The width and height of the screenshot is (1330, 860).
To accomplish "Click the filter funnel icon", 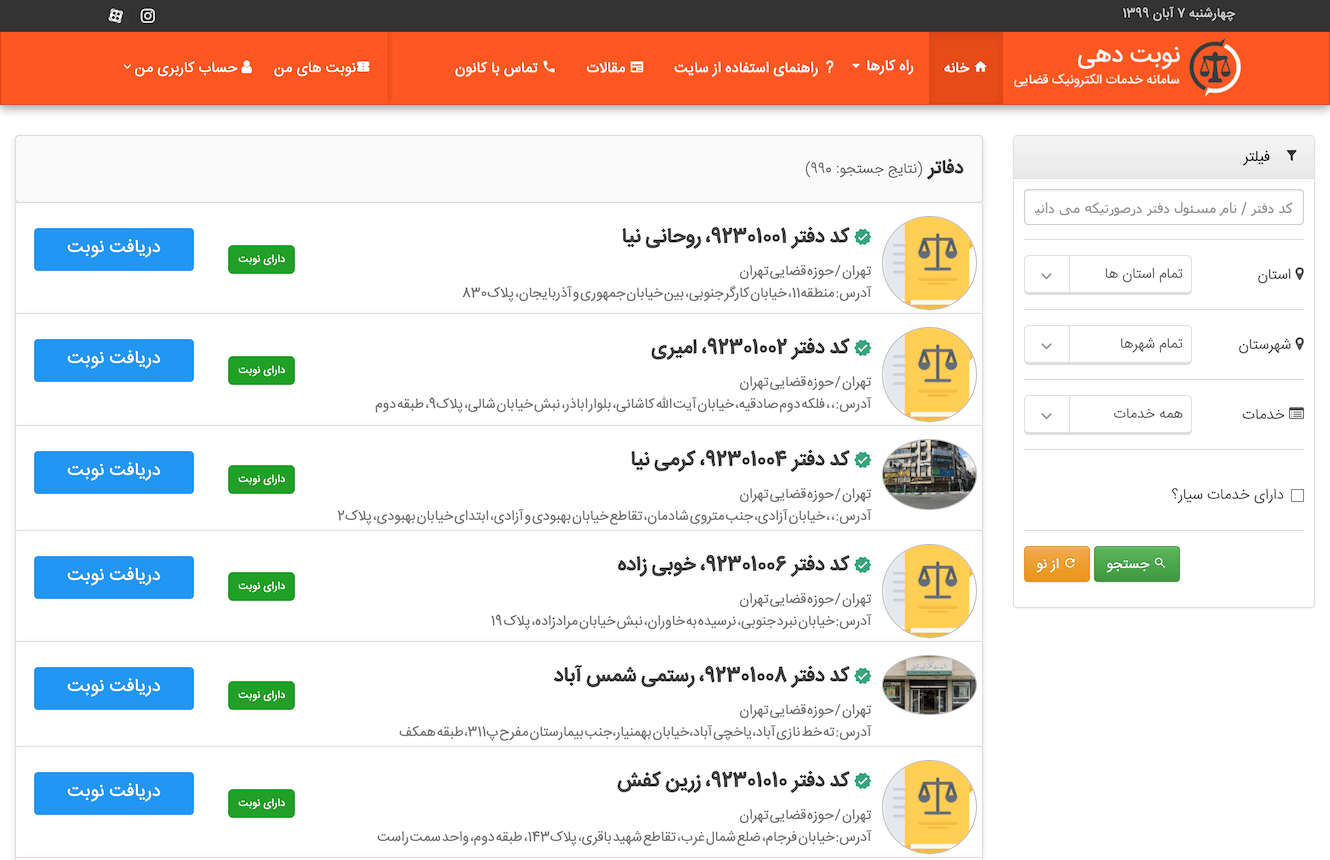I will click(1291, 156).
